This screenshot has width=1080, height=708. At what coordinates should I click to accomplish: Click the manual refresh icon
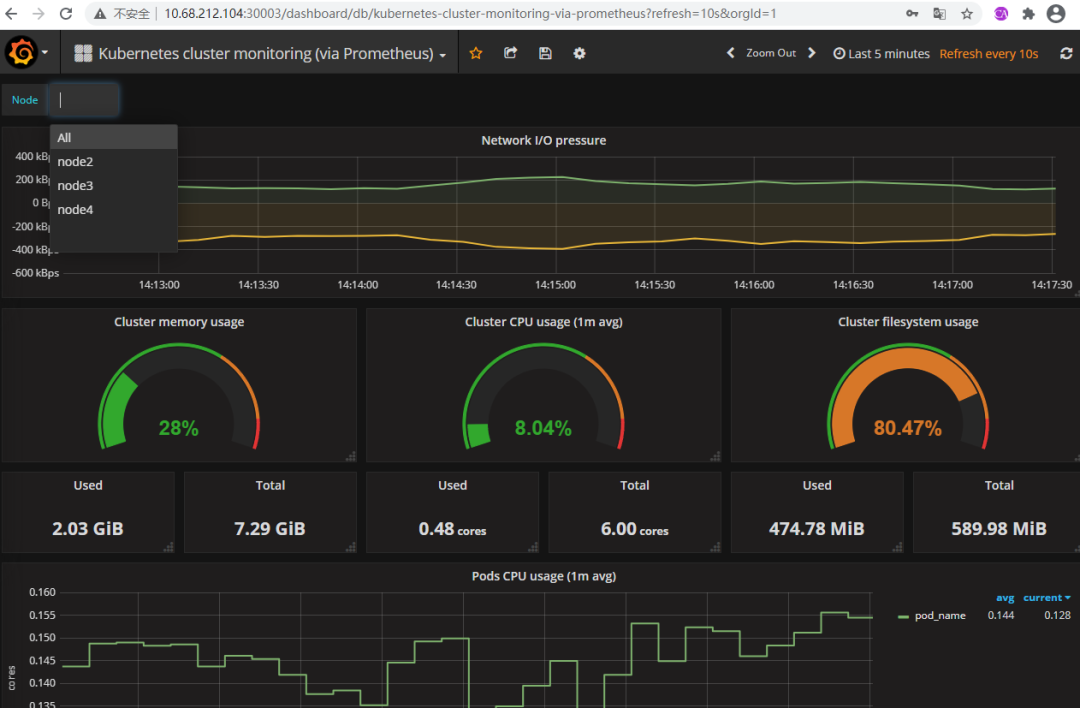1066,53
